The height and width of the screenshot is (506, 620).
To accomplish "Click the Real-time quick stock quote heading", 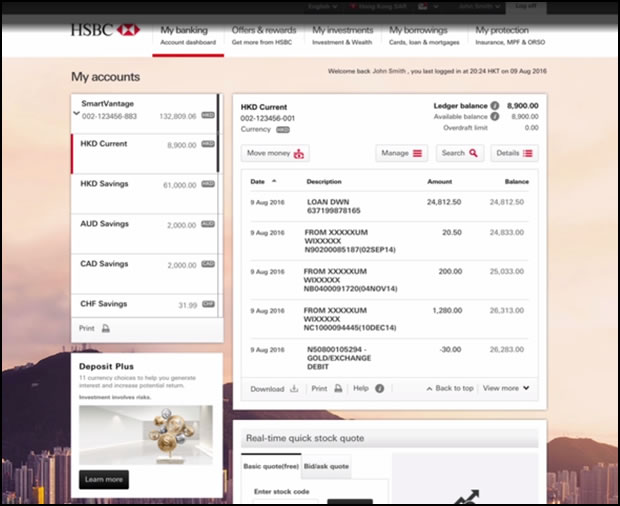I will click(305, 438).
